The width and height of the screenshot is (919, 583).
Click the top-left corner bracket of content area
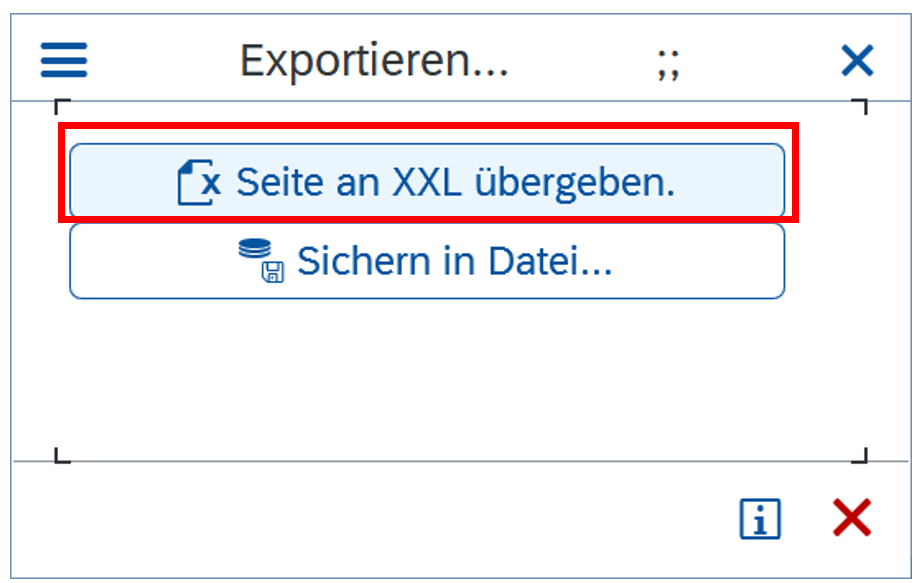[59, 104]
